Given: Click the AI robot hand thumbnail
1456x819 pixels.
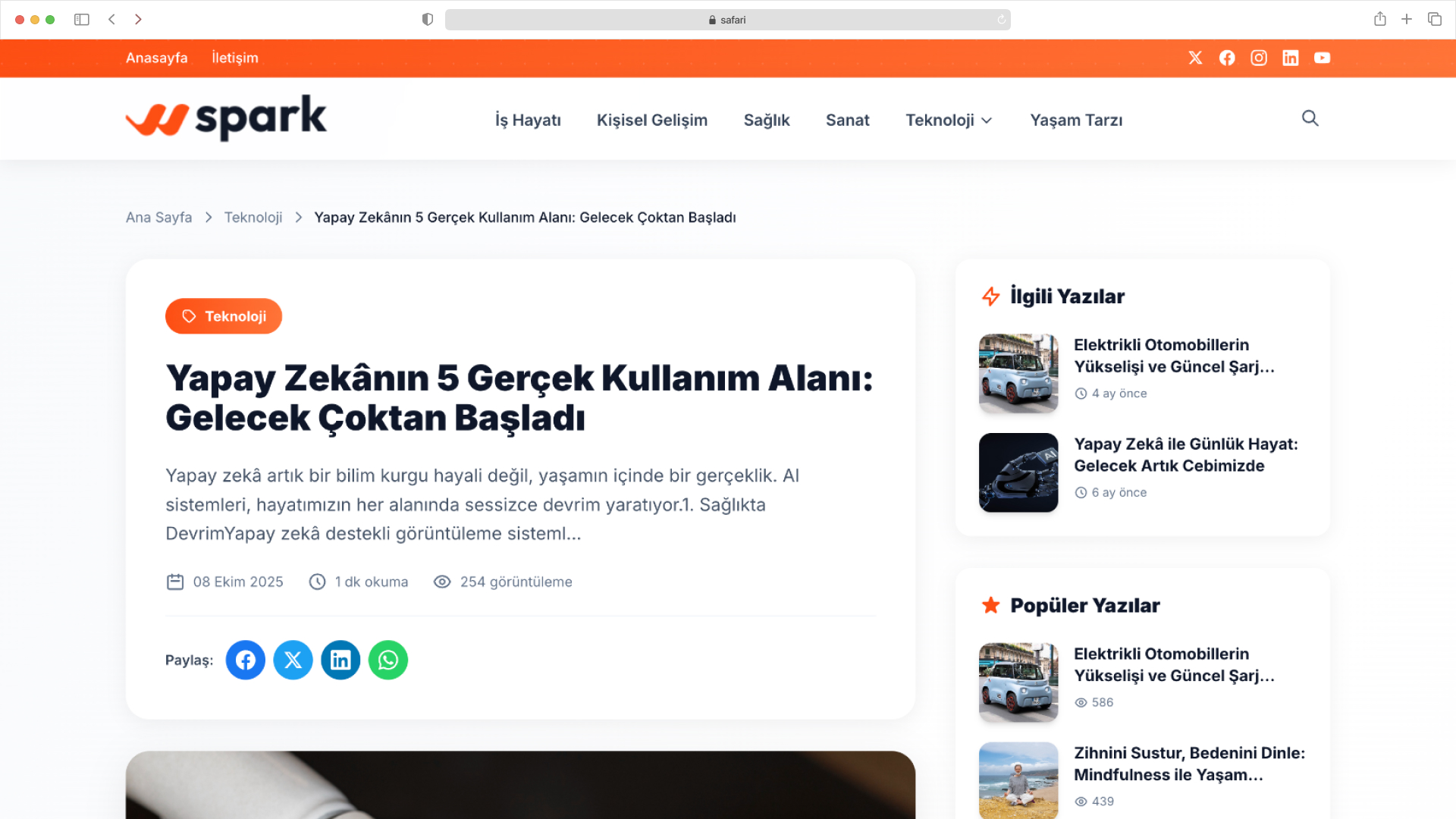Looking at the screenshot, I should tap(1018, 472).
